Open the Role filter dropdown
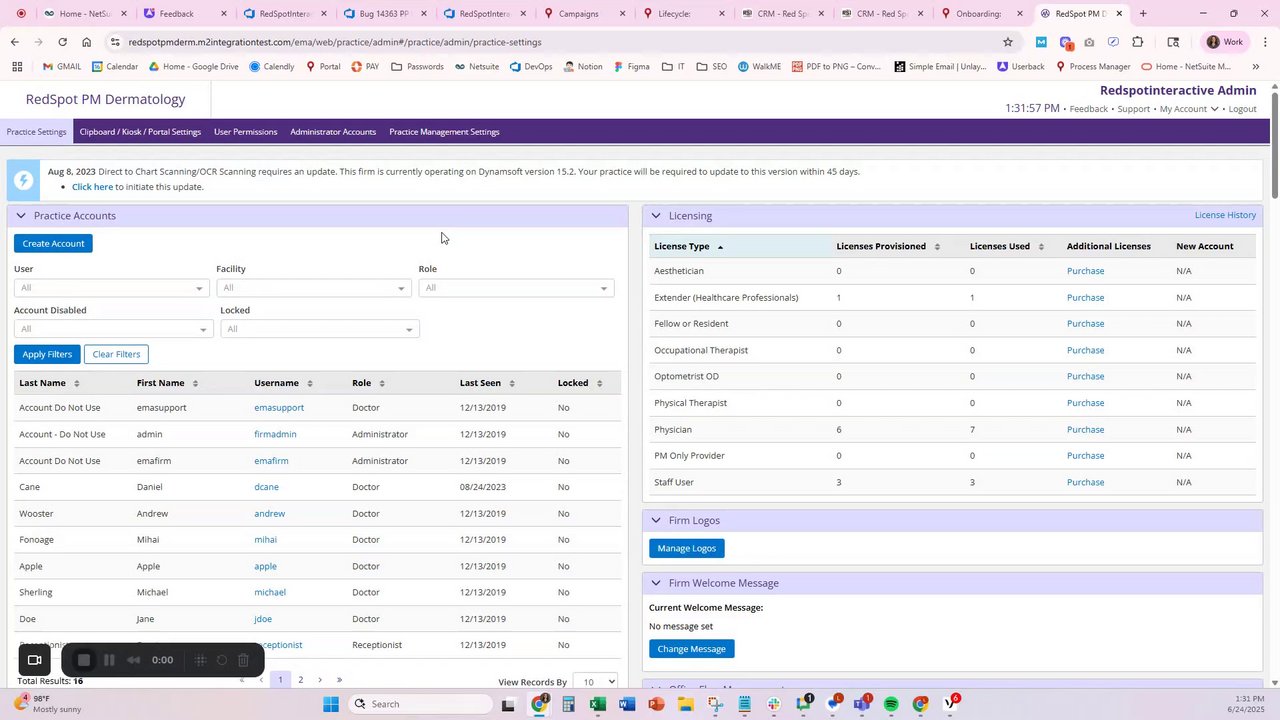Screen dimensions: 1280x720 click(x=516, y=288)
